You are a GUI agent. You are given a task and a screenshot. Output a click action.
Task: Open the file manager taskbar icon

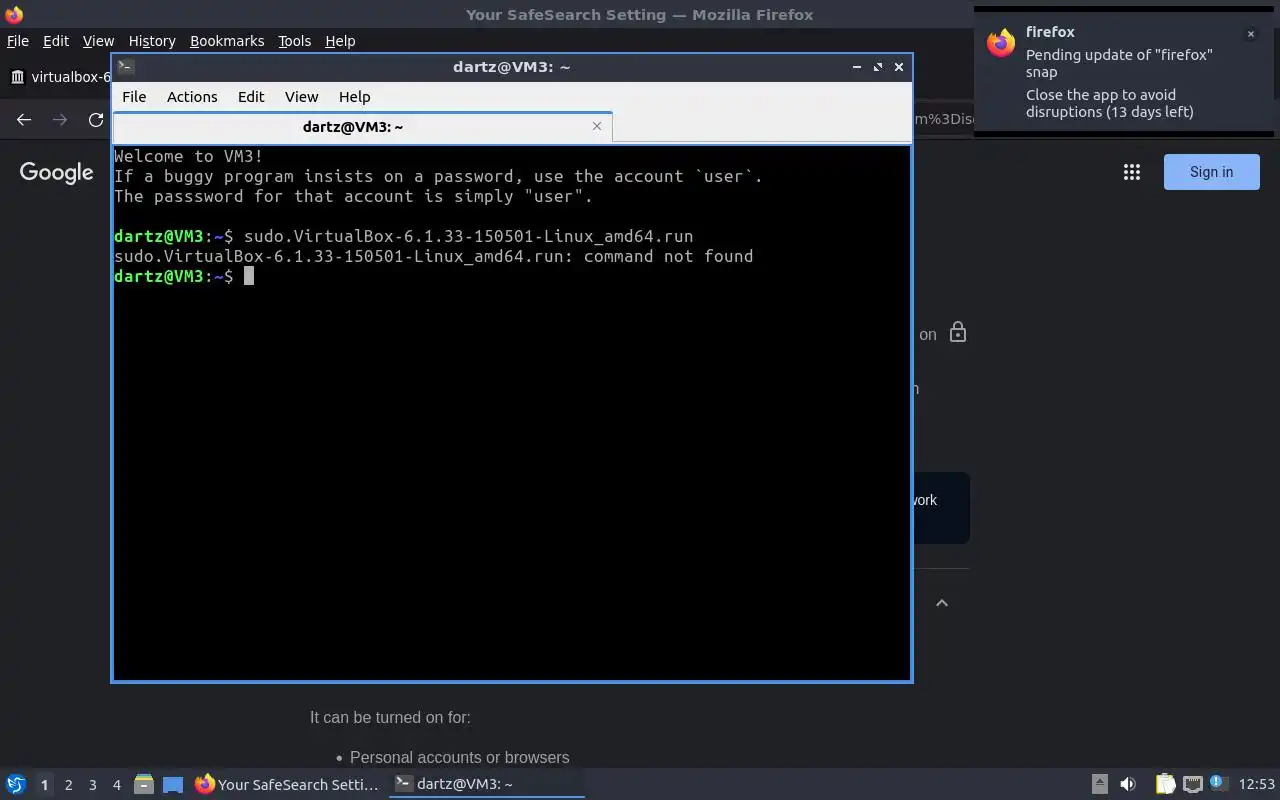[143, 785]
